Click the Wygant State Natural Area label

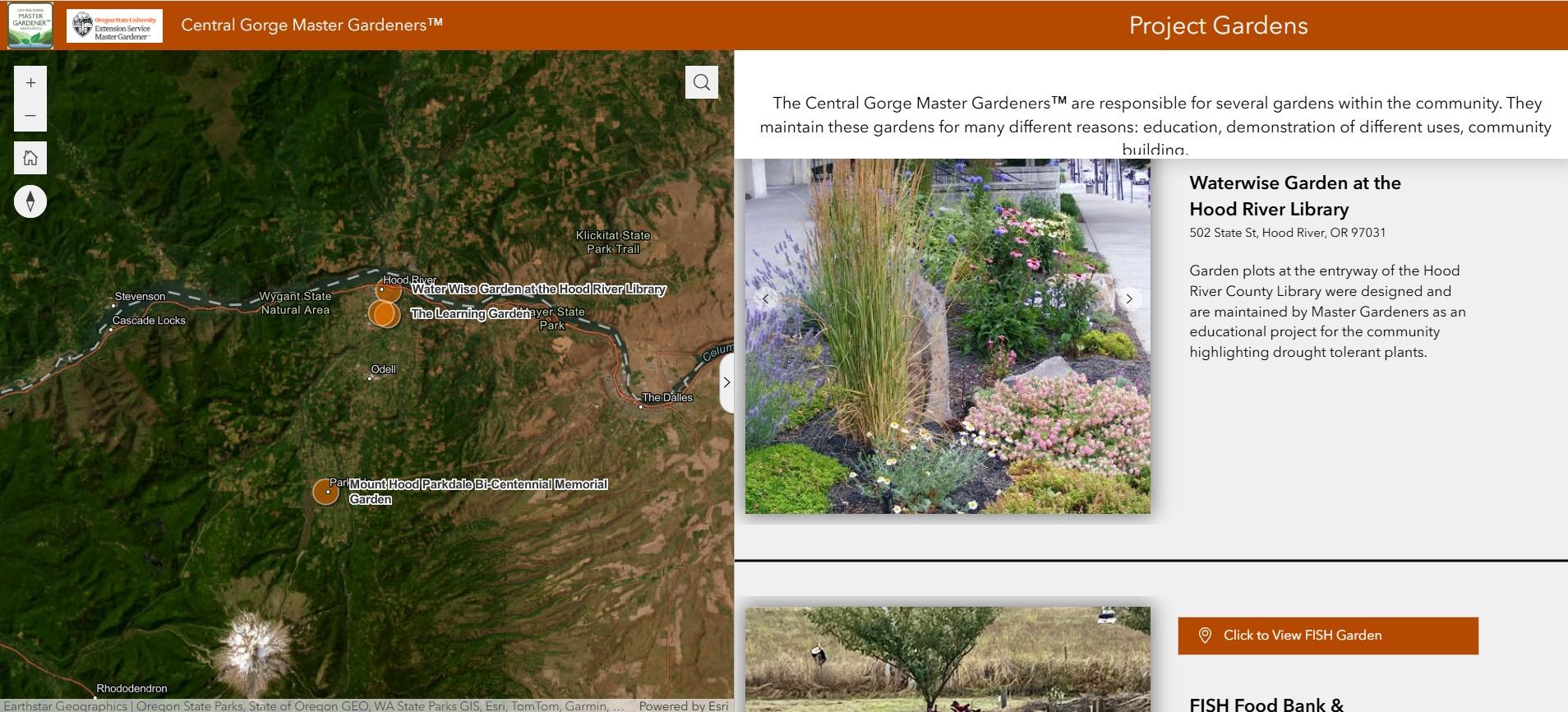tap(295, 303)
